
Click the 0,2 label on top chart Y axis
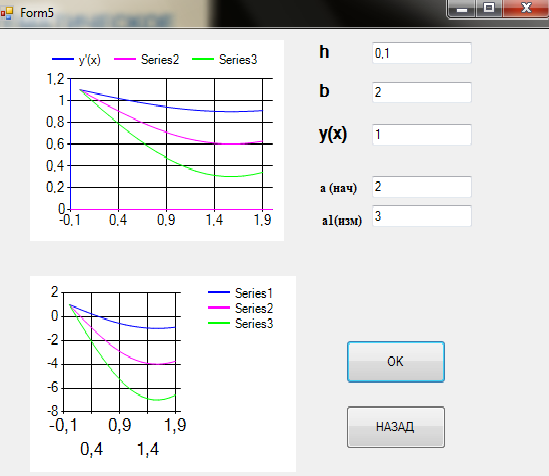point(55,187)
